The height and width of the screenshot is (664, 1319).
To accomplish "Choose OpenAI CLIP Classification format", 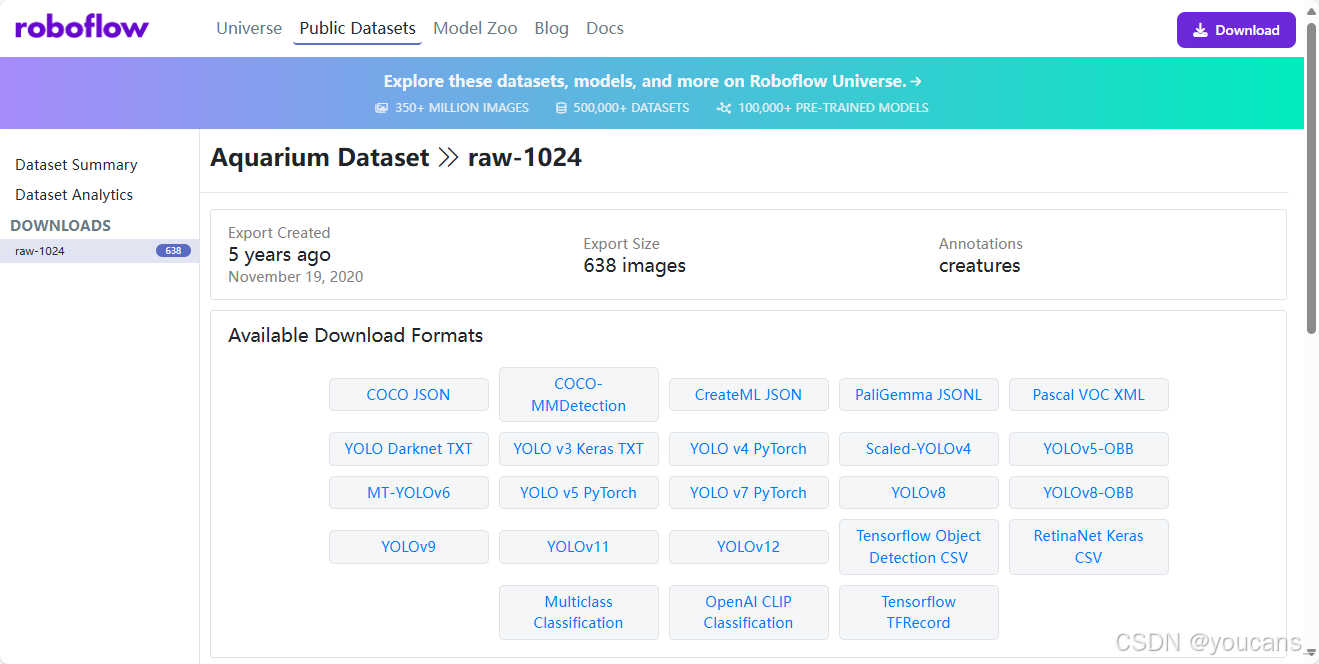I will click(x=749, y=612).
